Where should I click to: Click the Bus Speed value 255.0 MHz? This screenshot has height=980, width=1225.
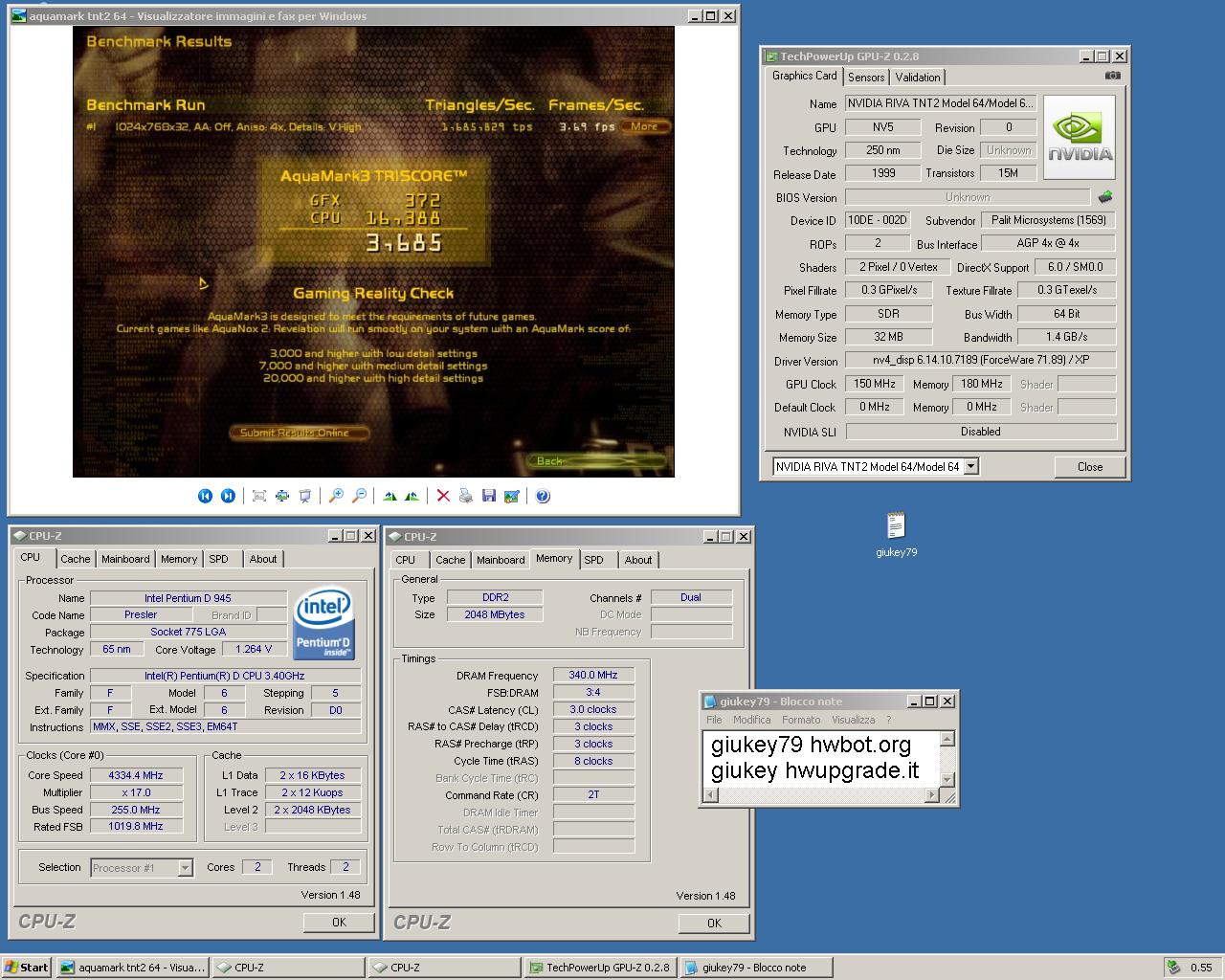[136, 810]
